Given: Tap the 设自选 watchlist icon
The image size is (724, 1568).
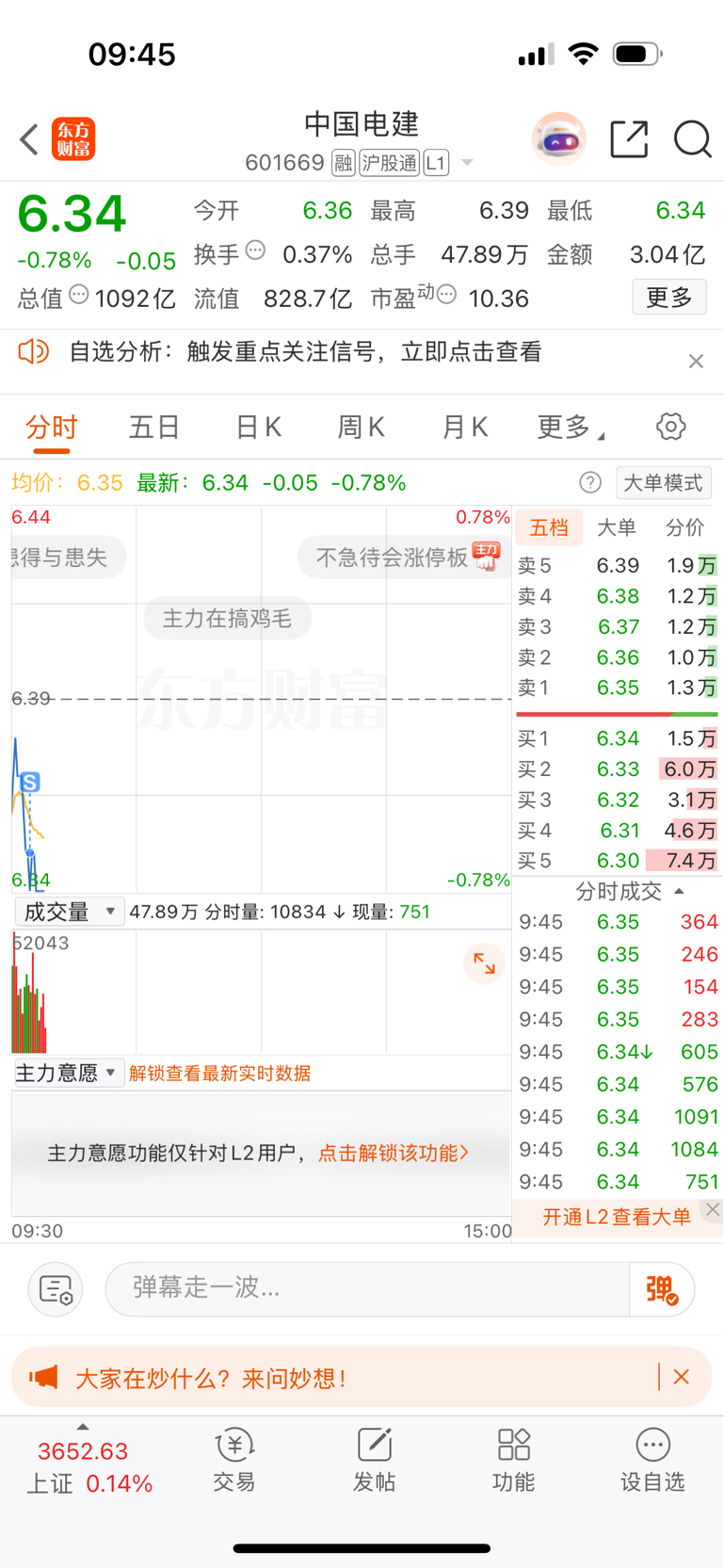Looking at the screenshot, I should point(652,1460).
